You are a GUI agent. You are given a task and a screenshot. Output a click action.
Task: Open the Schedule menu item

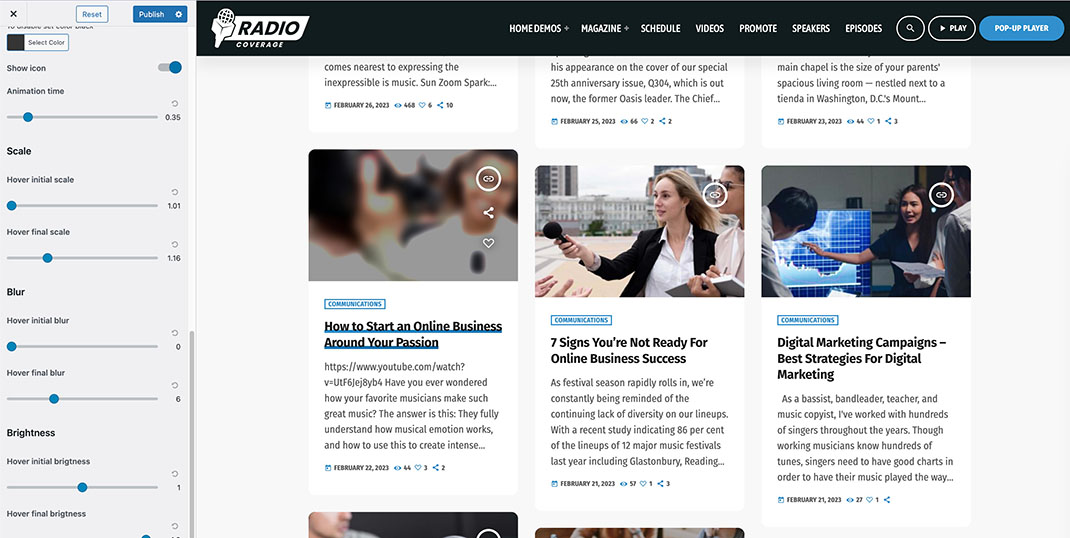click(661, 29)
